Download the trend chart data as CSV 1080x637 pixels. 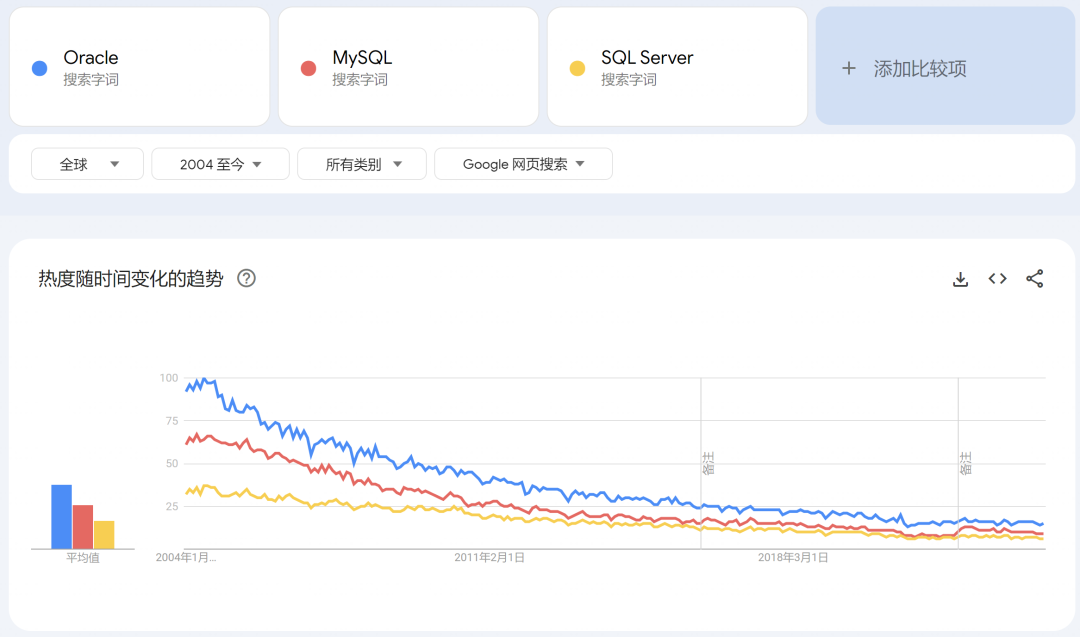tap(960, 279)
